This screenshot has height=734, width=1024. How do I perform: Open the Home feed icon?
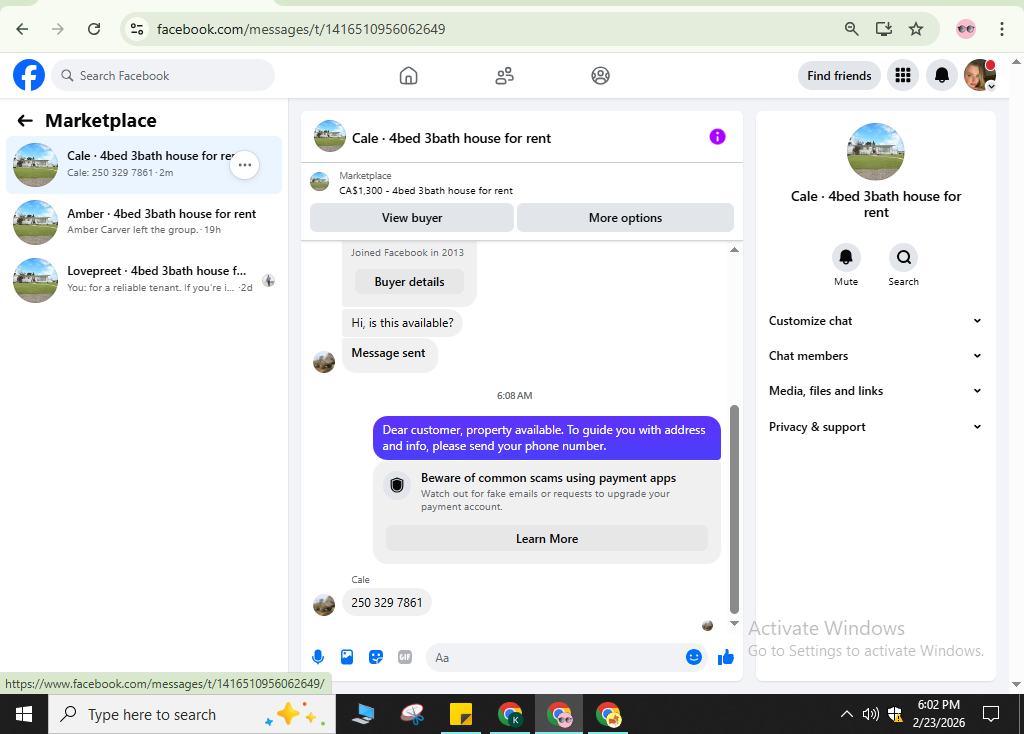coord(408,76)
